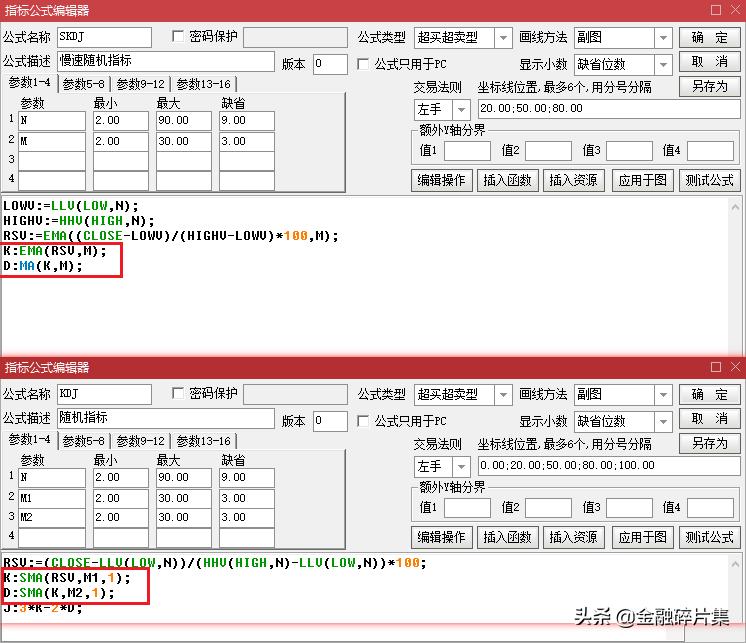Open 显示小数 dropdown in SKDJ editor
The height and width of the screenshot is (643, 746).
pyautogui.click(x=663, y=65)
